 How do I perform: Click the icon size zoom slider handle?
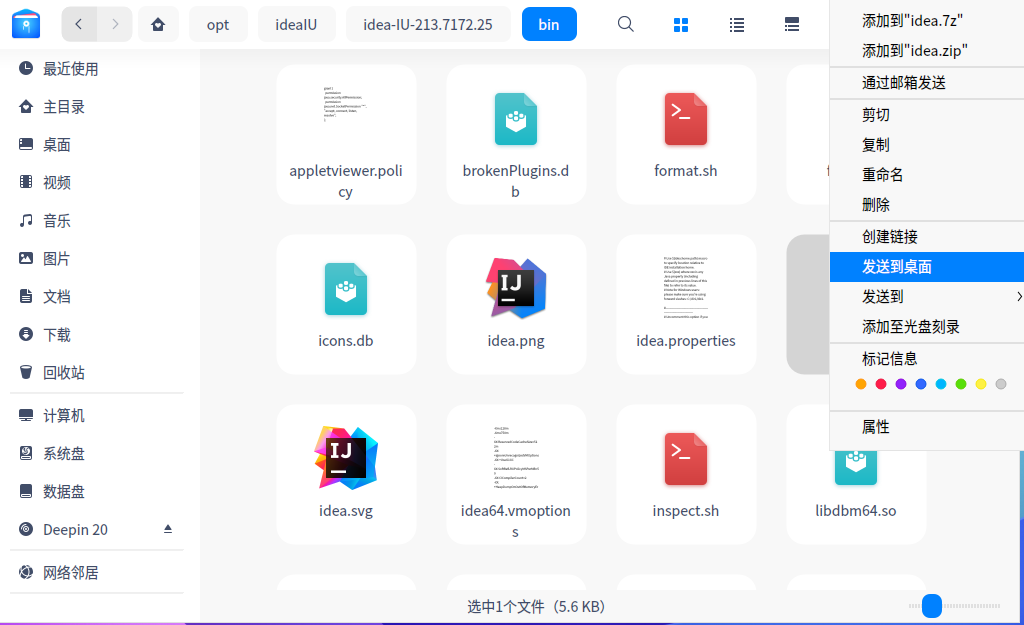tap(932, 606)
